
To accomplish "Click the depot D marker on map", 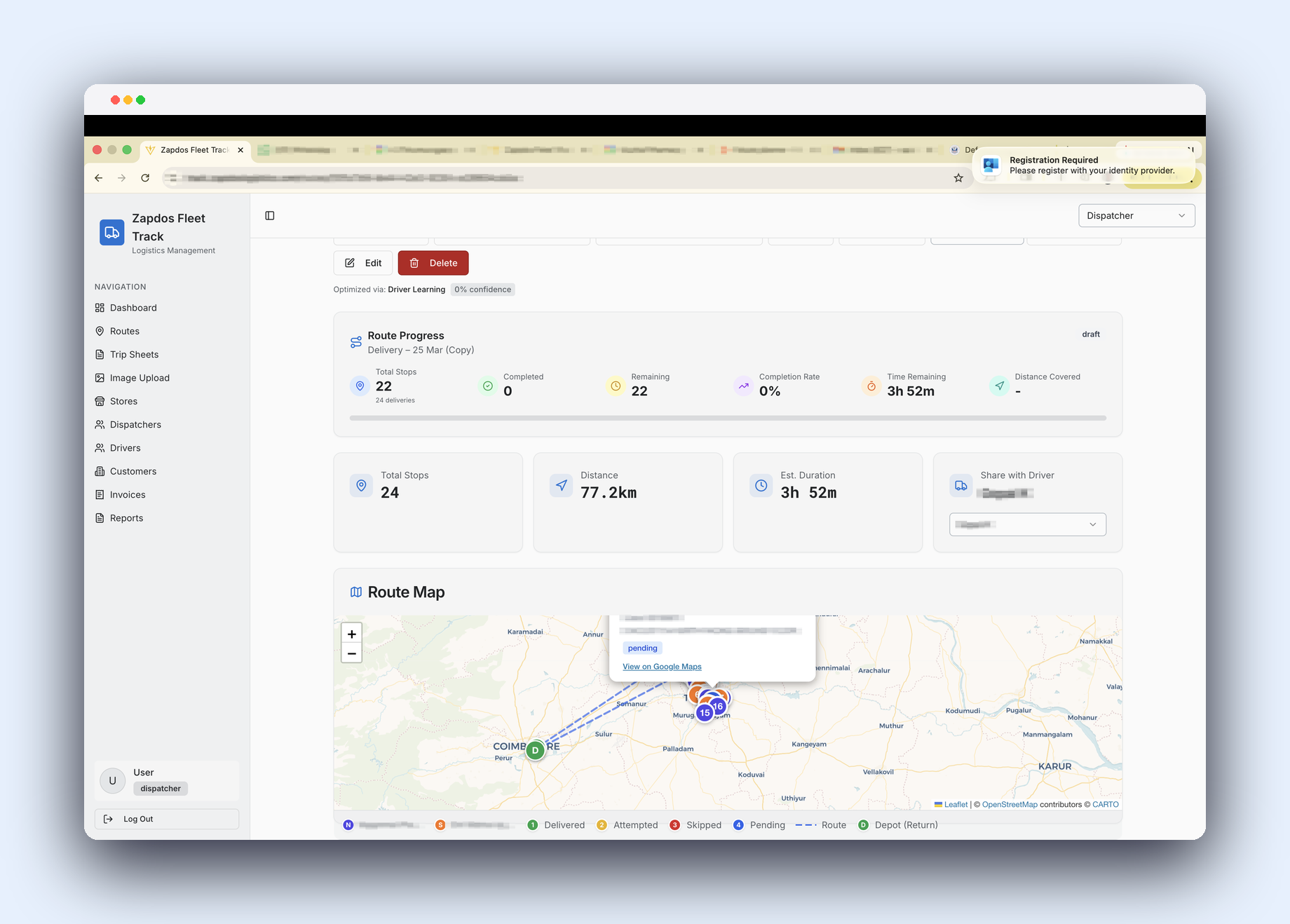I will click(536, 750).
